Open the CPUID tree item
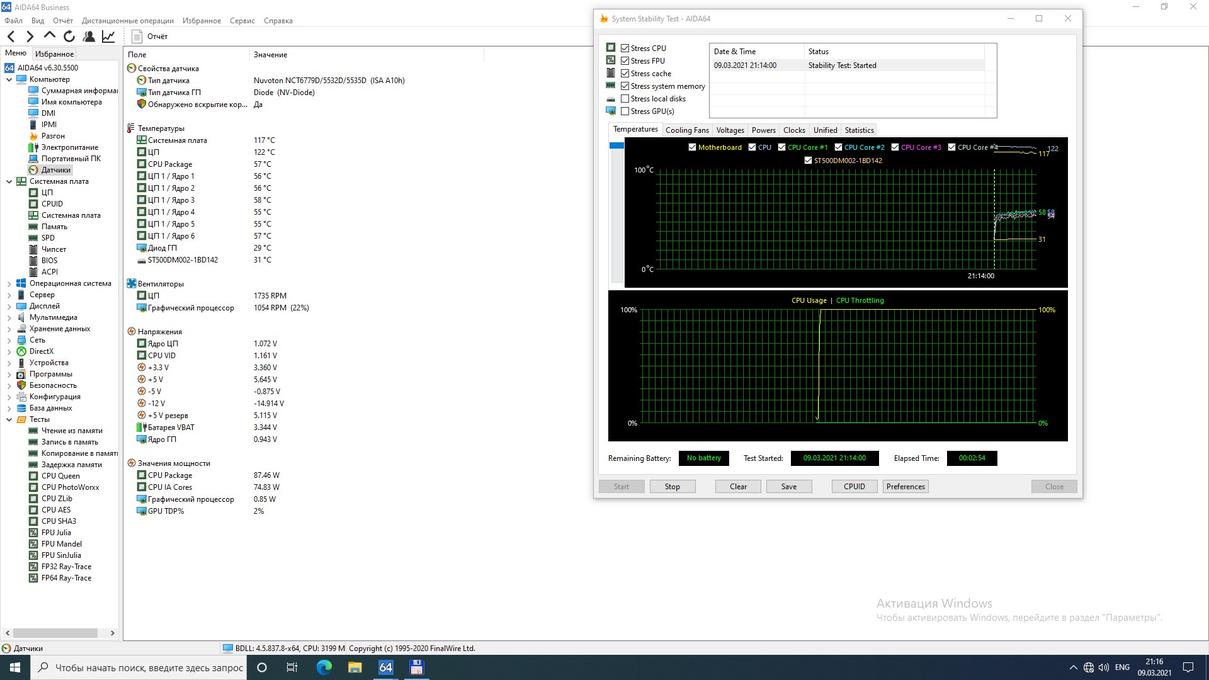This screenshot has height=680, width=1209. click(52, 204)
